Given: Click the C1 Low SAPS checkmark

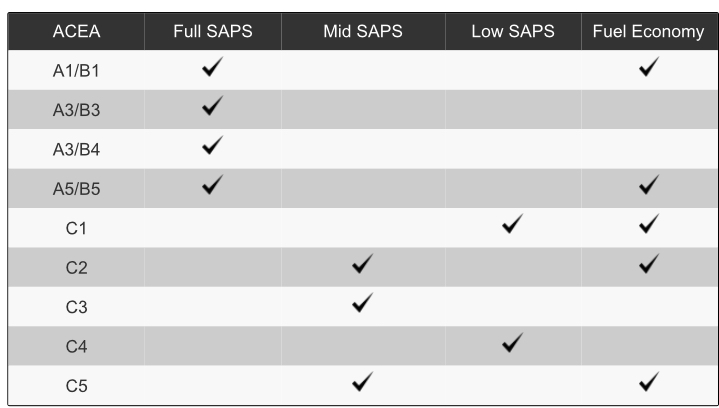Looking at the screenshot, I should tap(514, 225).
